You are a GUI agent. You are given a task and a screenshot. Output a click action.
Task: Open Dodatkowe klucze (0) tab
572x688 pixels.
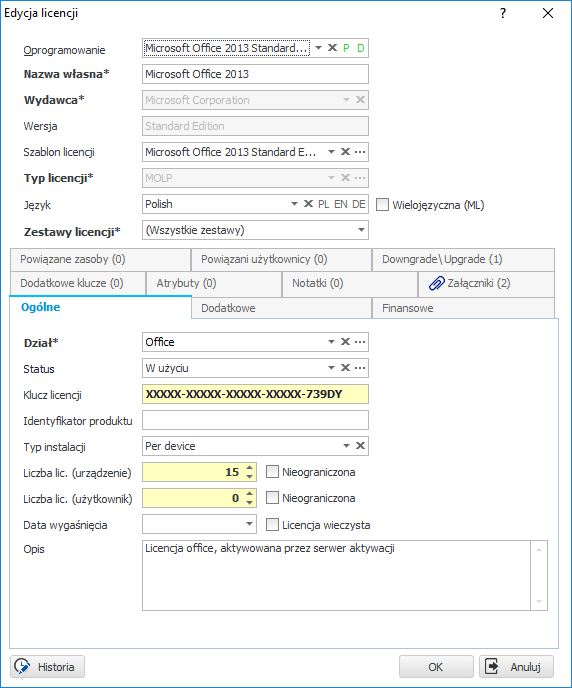78,283
